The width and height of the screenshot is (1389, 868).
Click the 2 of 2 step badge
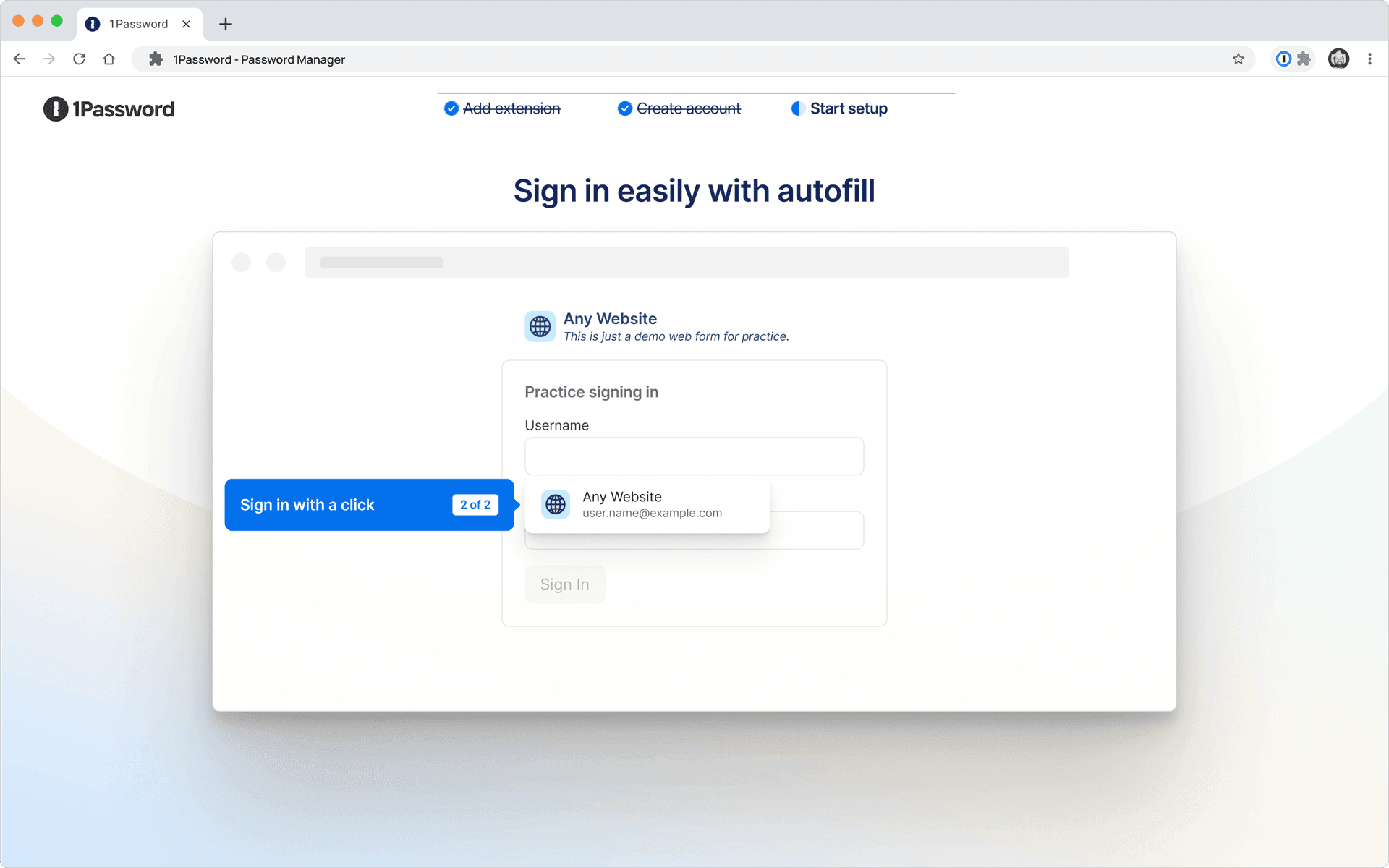pos(475,505)
